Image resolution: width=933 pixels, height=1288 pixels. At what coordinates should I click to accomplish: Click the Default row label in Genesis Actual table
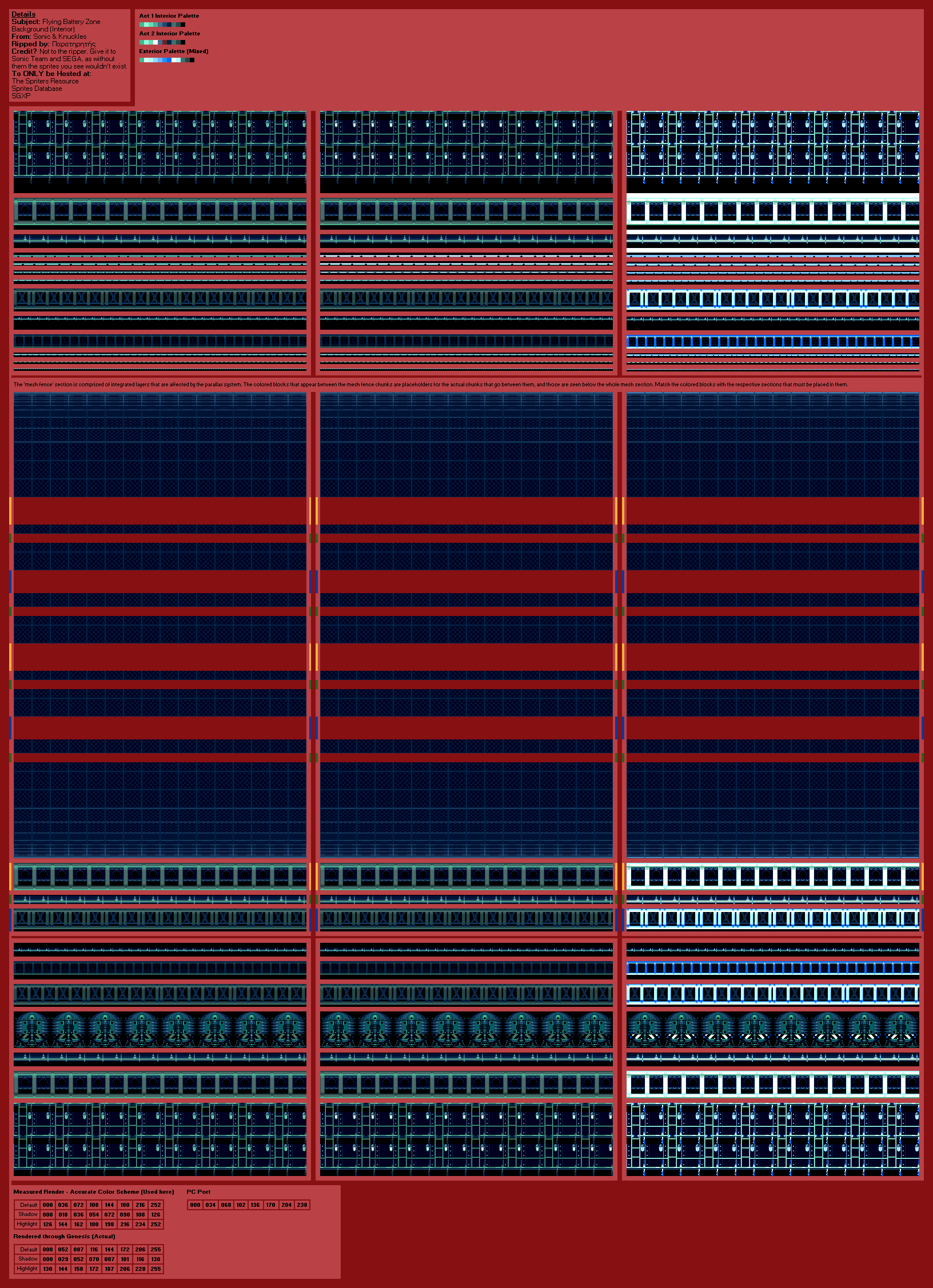point(27,1250)
